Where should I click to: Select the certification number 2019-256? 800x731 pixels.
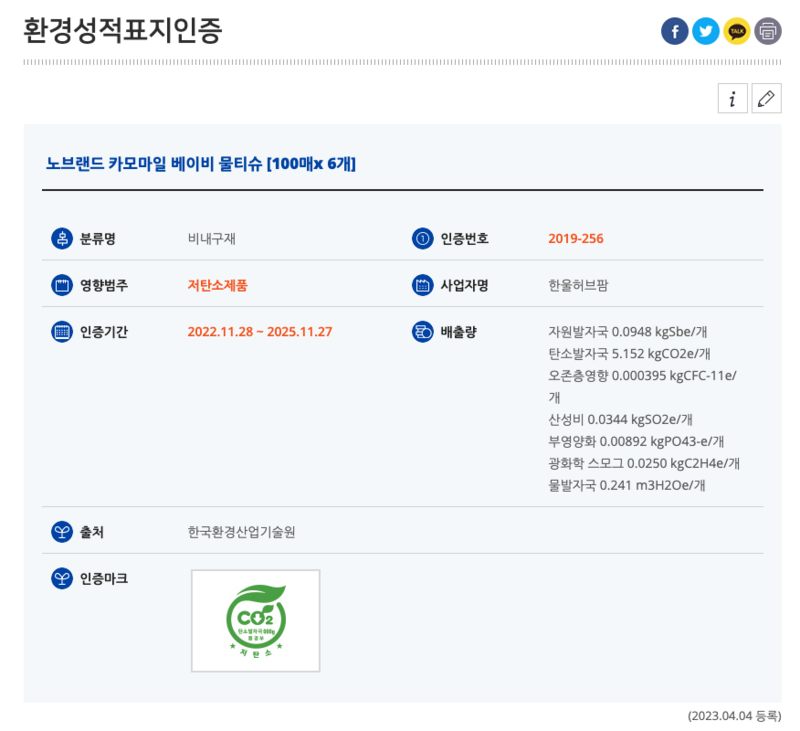pos(575,239)
